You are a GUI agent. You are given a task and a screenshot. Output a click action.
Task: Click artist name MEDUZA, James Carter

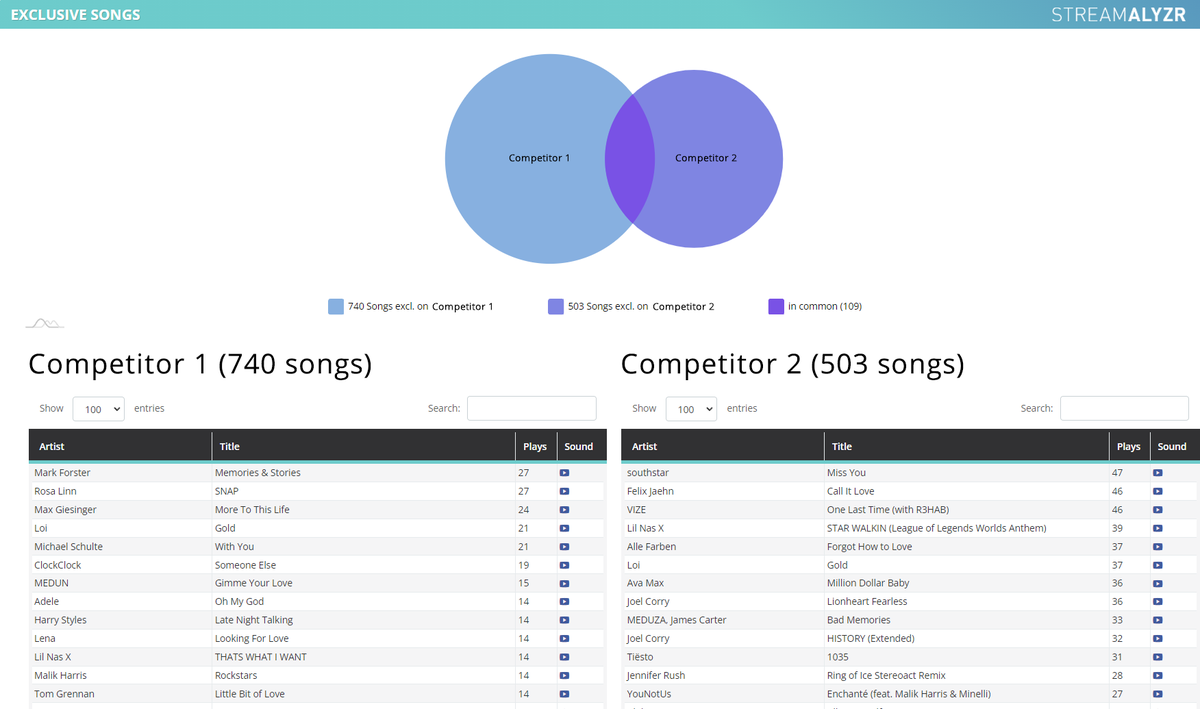(676, 620)
